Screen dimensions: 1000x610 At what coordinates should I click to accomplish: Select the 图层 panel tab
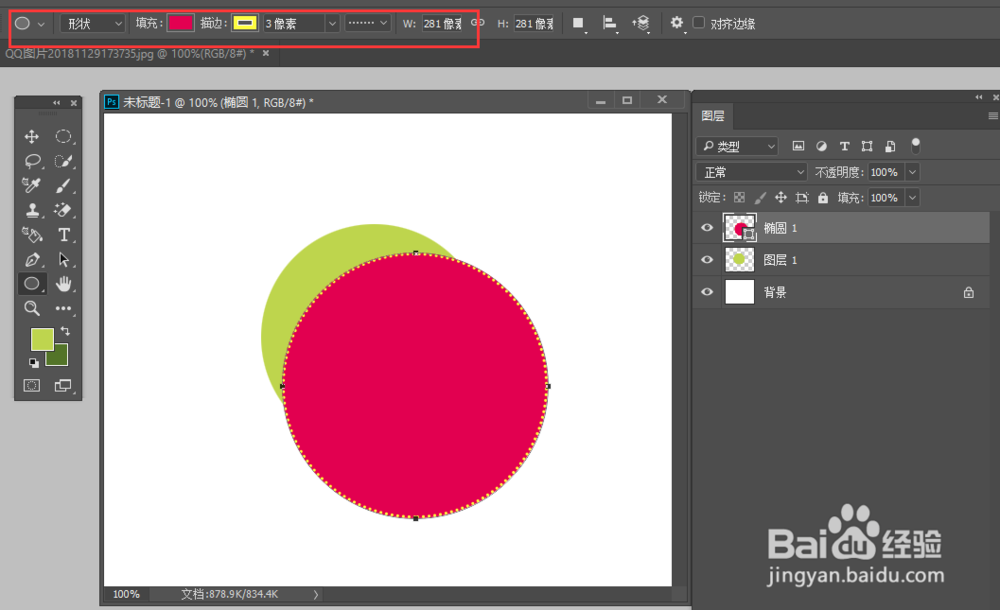pyautogui.click(x=712, y=115)
